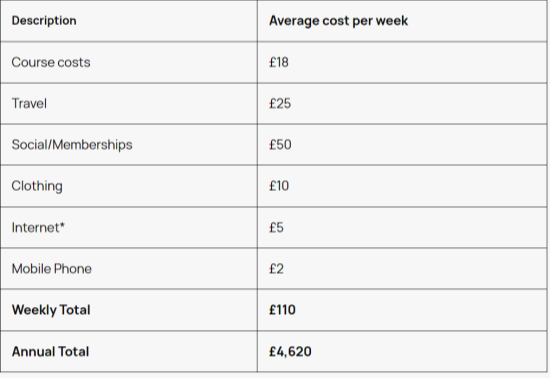
Task: Click the Internet* row label
Action: pos(38,228)
